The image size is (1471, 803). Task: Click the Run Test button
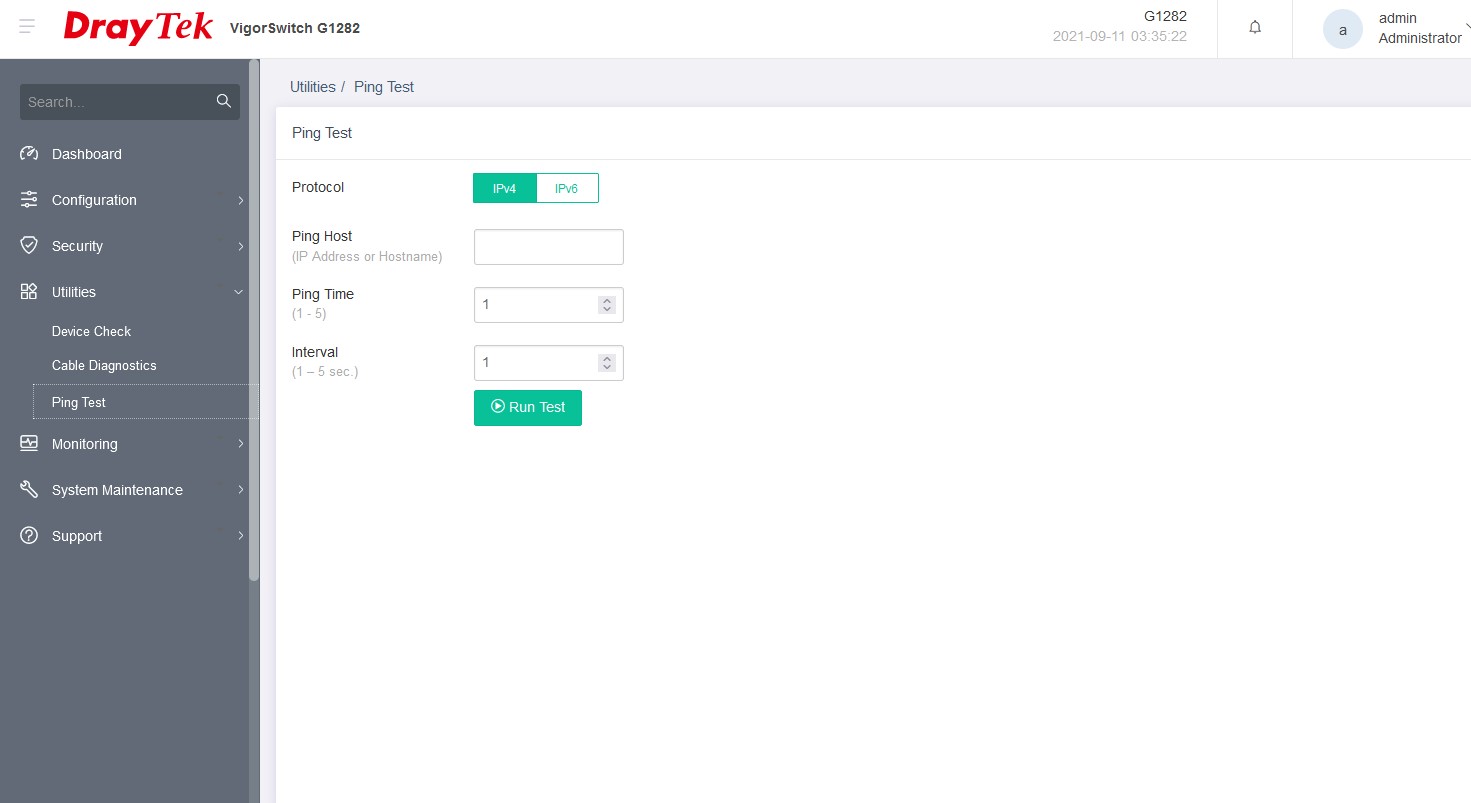(527, 407)
